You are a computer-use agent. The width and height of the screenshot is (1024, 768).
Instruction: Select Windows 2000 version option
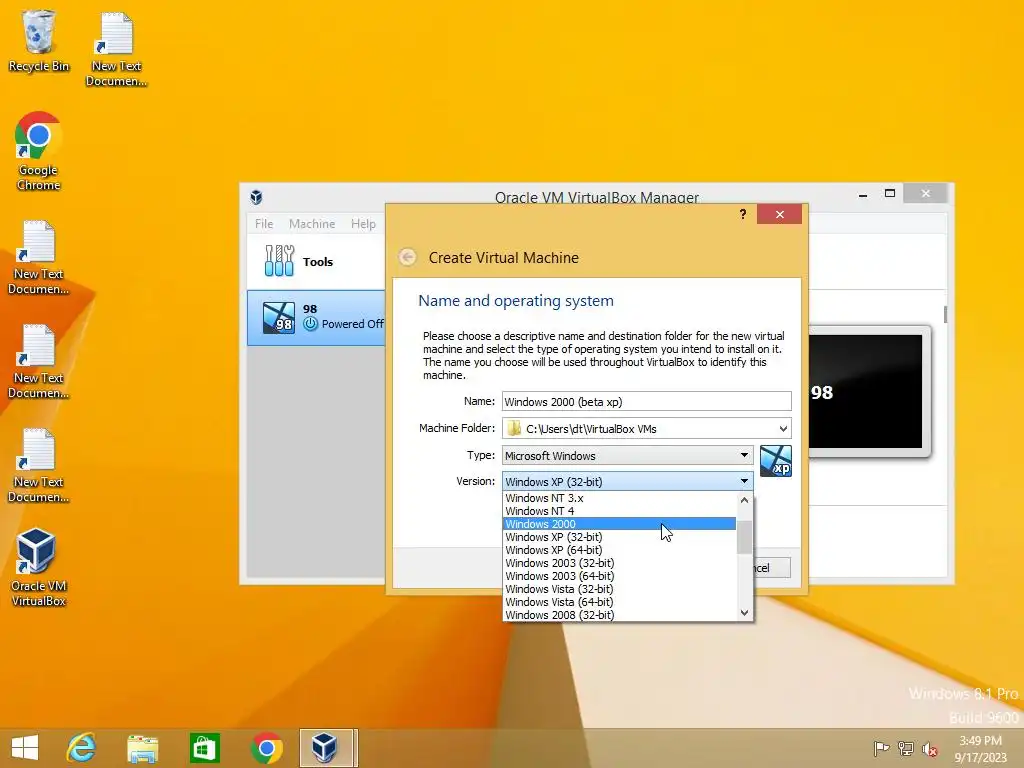(x=619, y=524)
